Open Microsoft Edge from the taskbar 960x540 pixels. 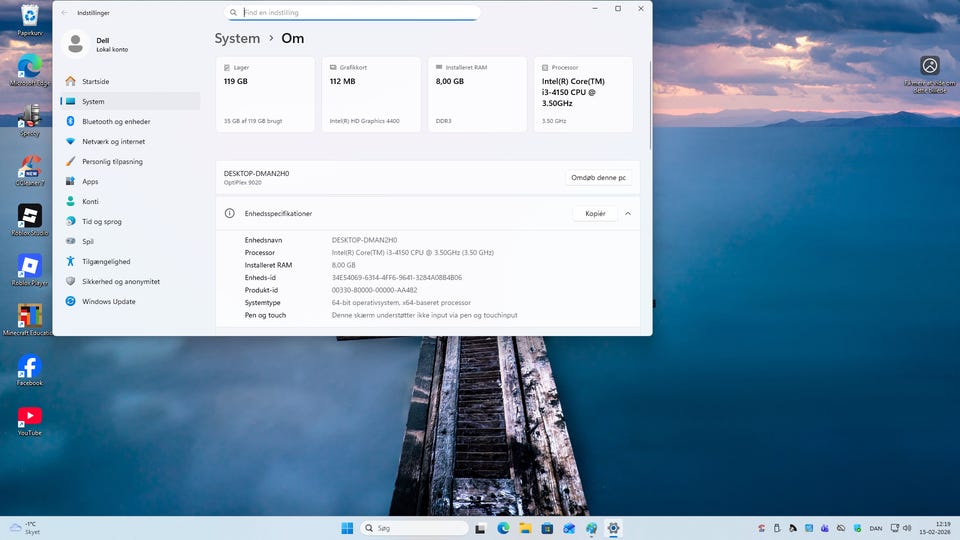pyautogui.click(x=503, y=528)
